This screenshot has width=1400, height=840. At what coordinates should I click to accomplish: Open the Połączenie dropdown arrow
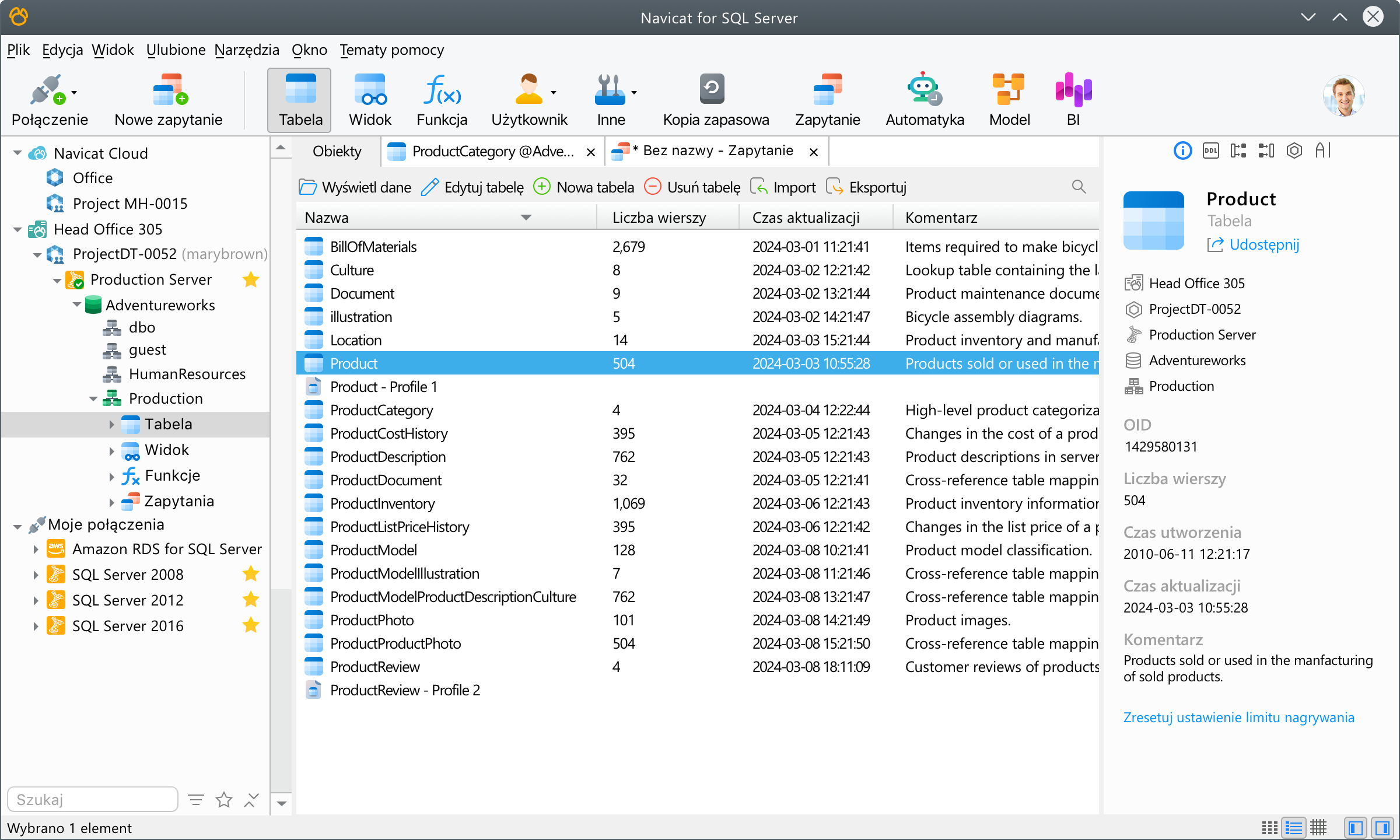tap(74, 92)
